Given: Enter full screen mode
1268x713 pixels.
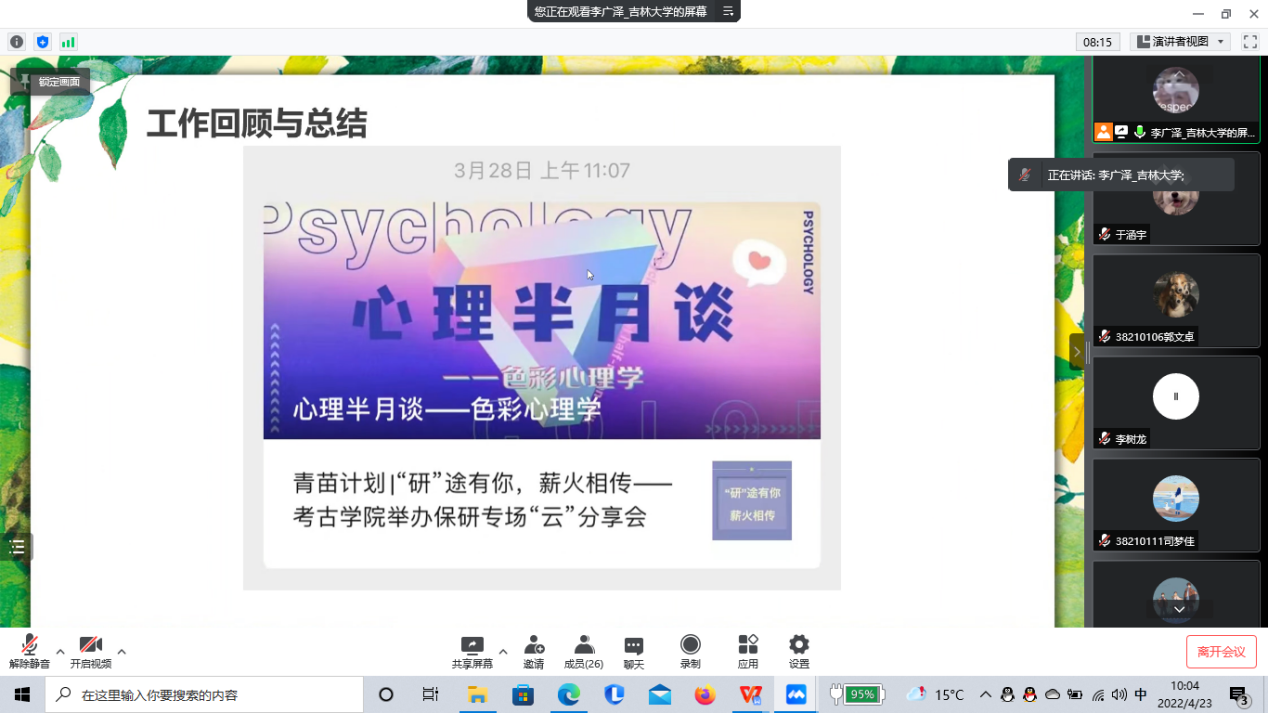Looking at the screenshot, I should pos(1250,42).
